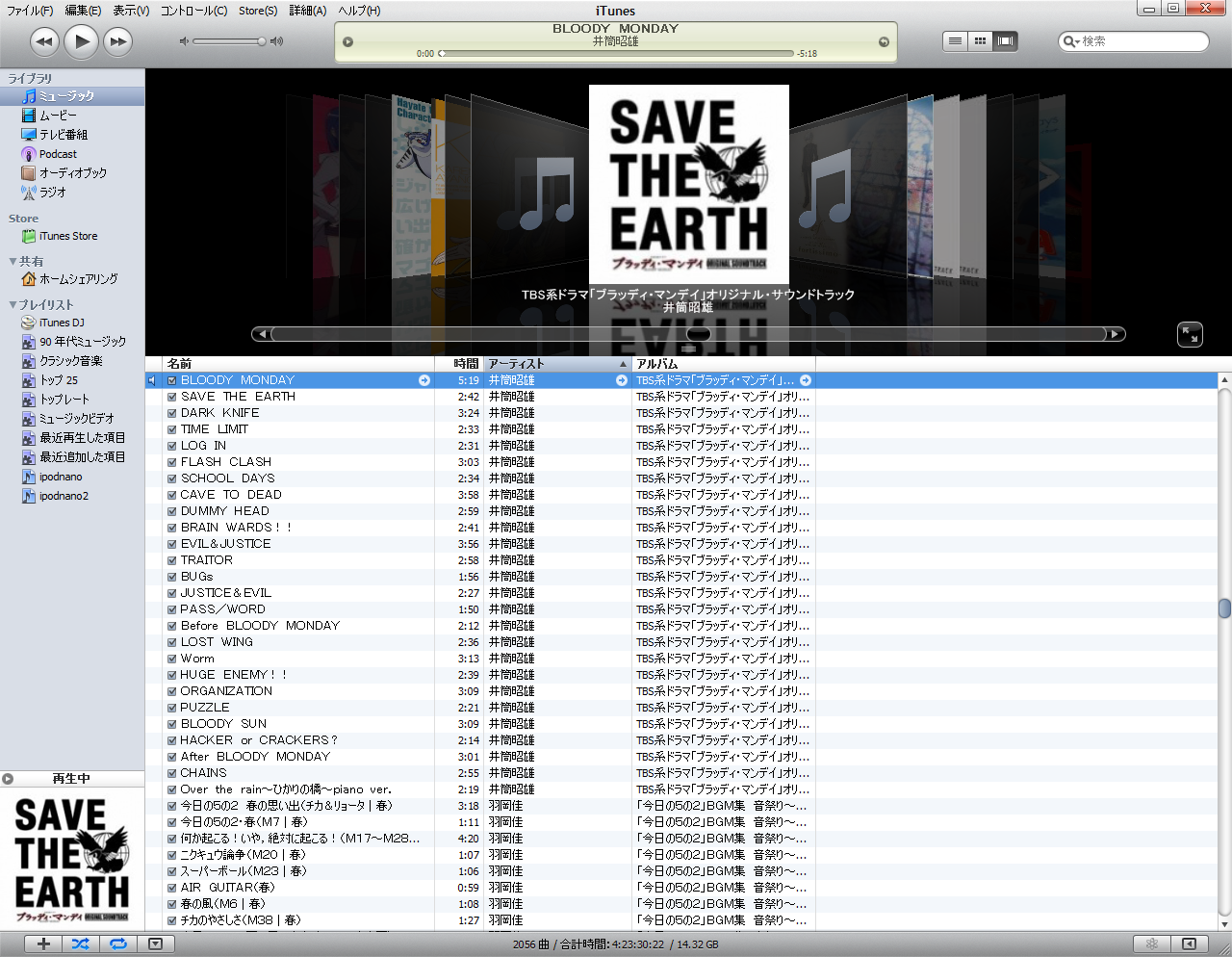Viewport: 1232px width, 957px height.
Task: Select ipodnano2 playlist
Action: tap(72, 496)
